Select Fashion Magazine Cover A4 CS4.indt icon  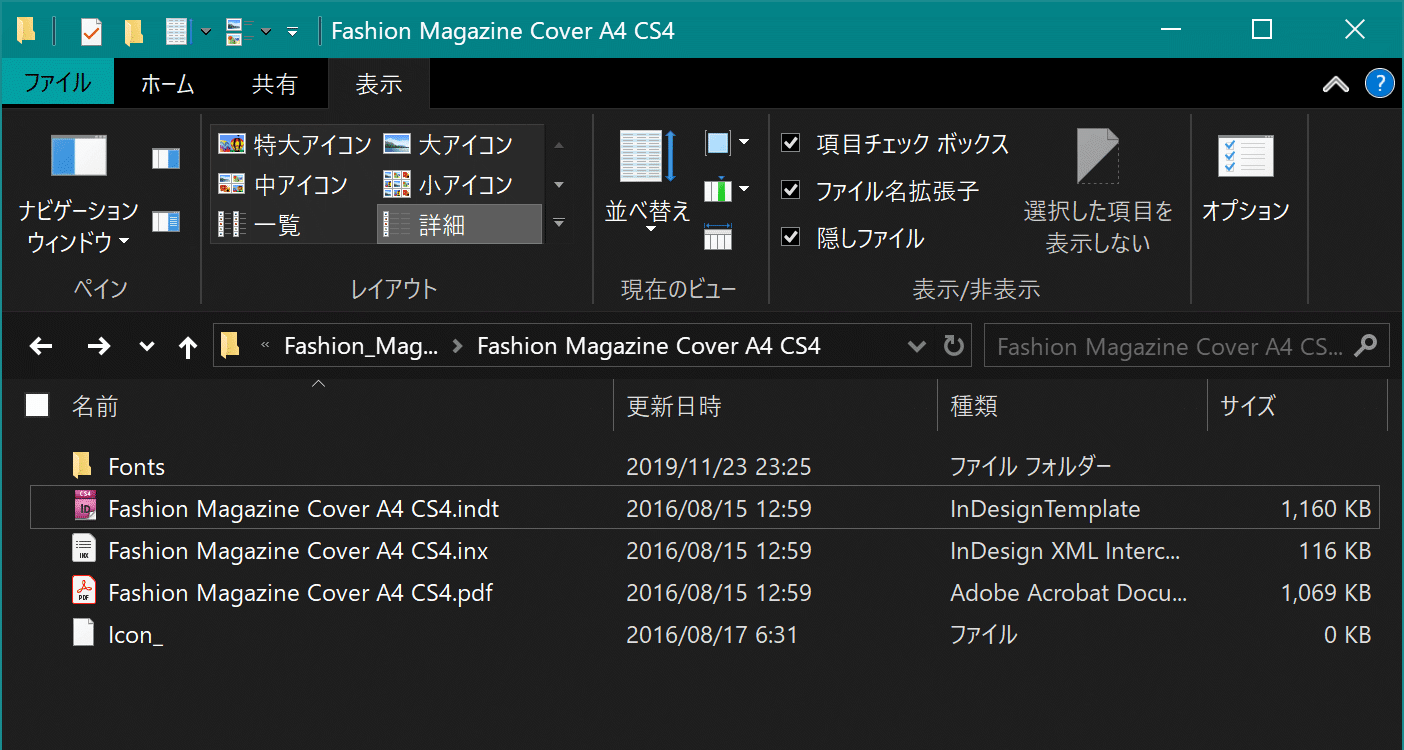pyautogui.click(x=84, y=508)
